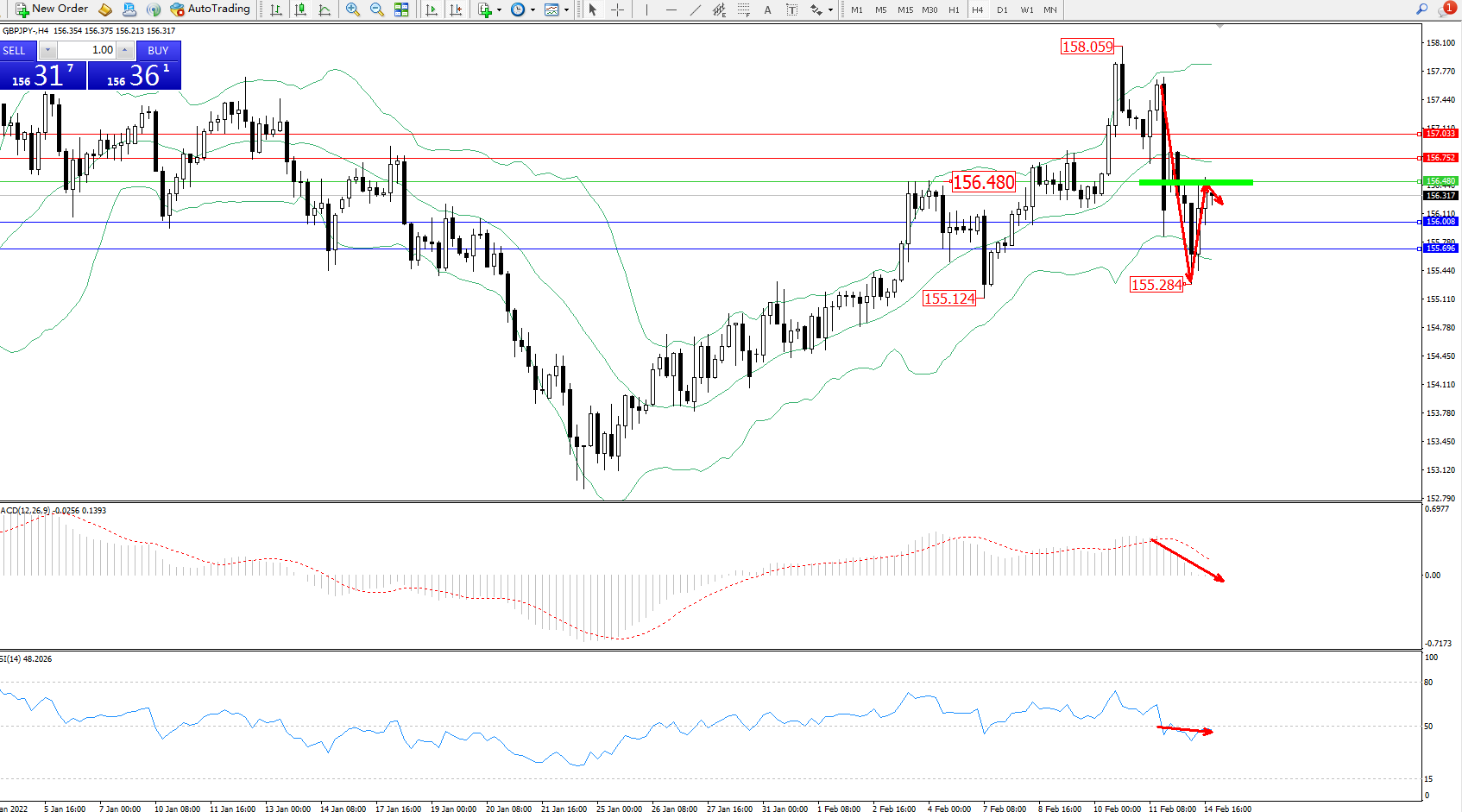The image size is (1462, 812).
Task: Switch chart to line chart mode
Action: tap(325, 9)
